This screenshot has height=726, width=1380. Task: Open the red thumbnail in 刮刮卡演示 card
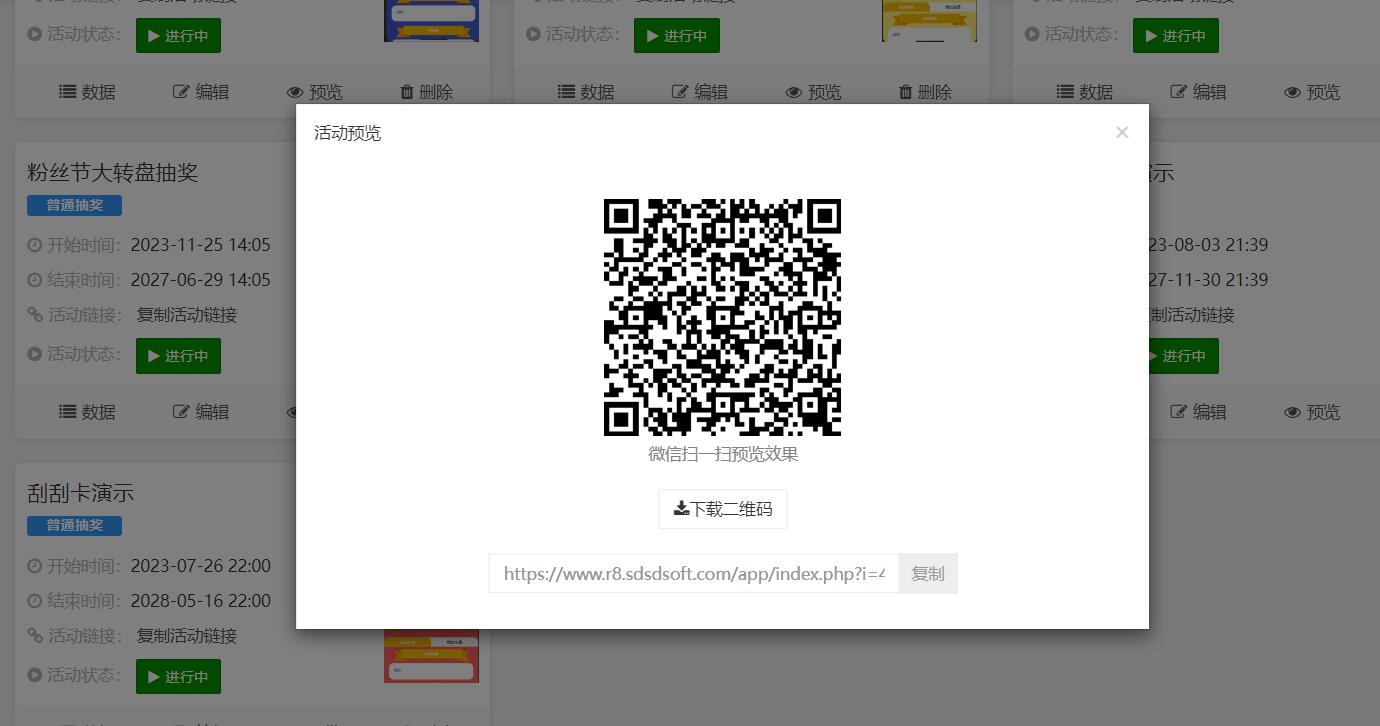(432, 656)
